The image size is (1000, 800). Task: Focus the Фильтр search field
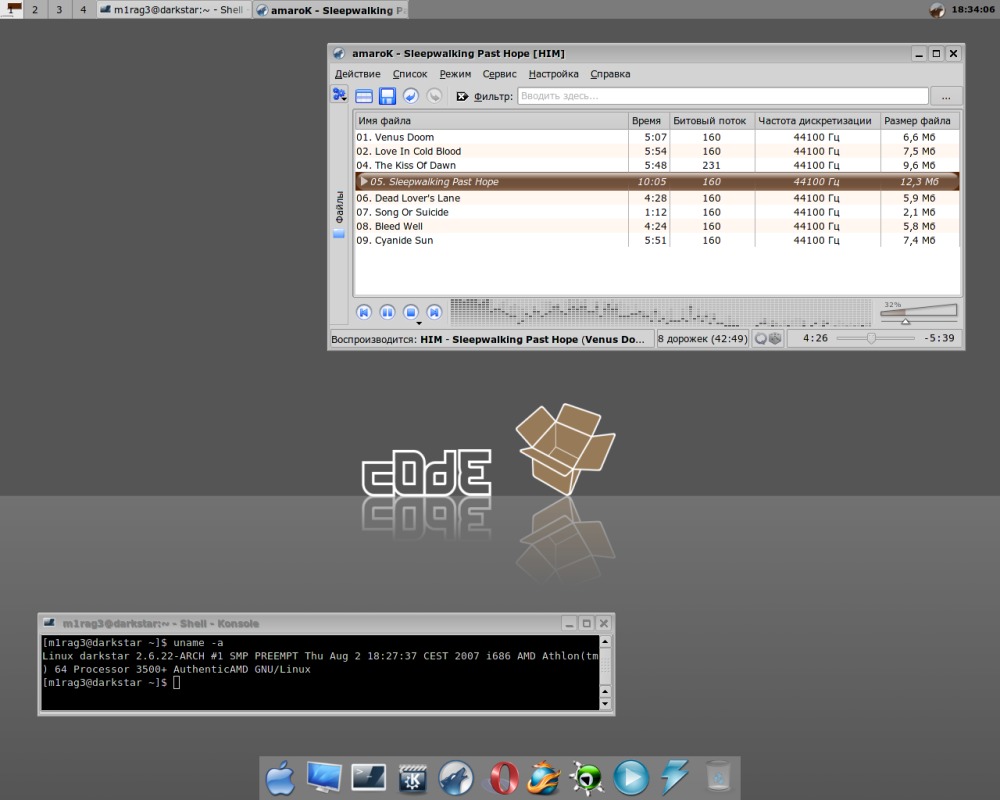pyautogui.click(x=723, y=96)
